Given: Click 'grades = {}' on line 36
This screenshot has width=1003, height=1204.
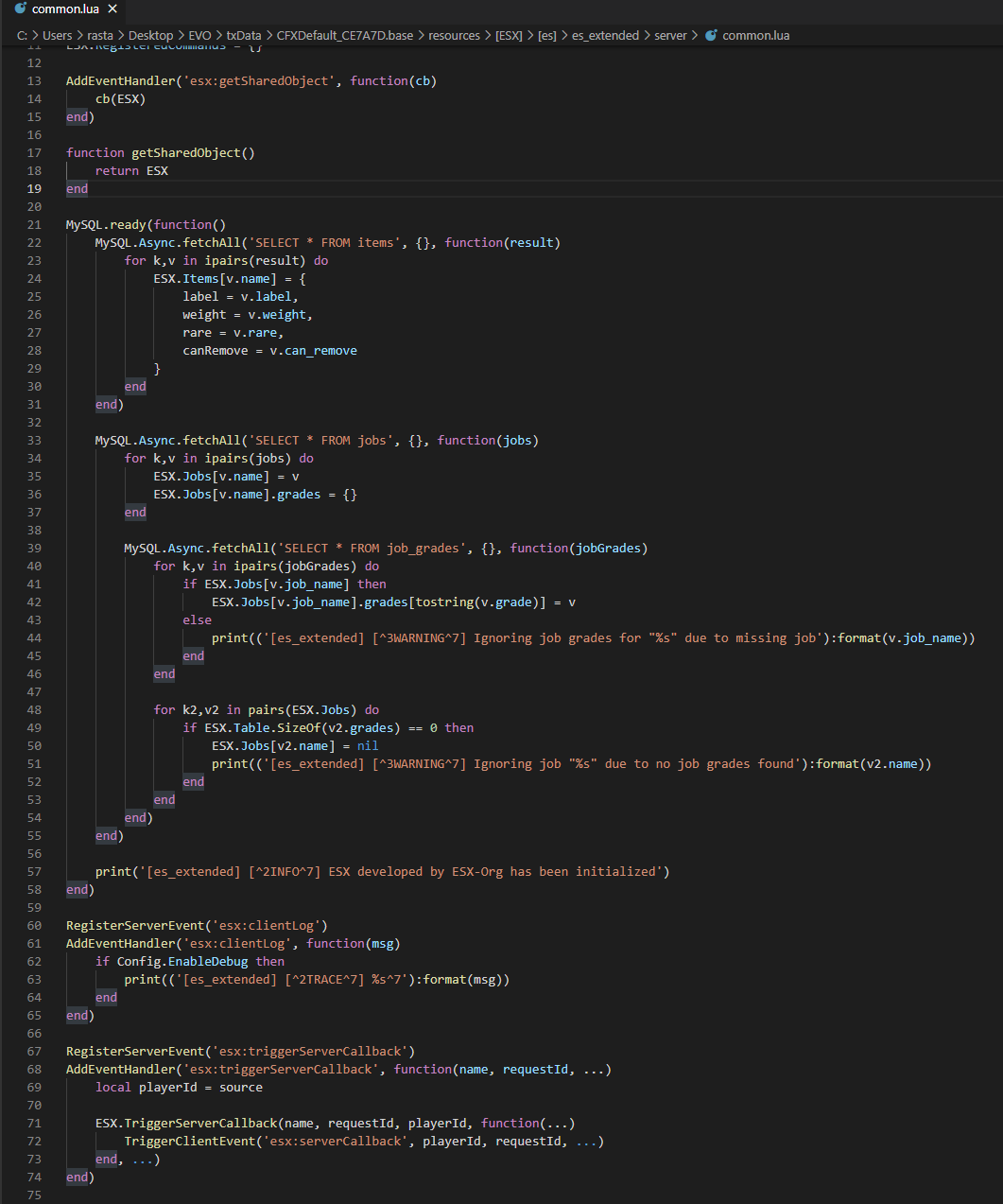Looking at the screenshot, I should pyautogui.click(x=317, y=495).
